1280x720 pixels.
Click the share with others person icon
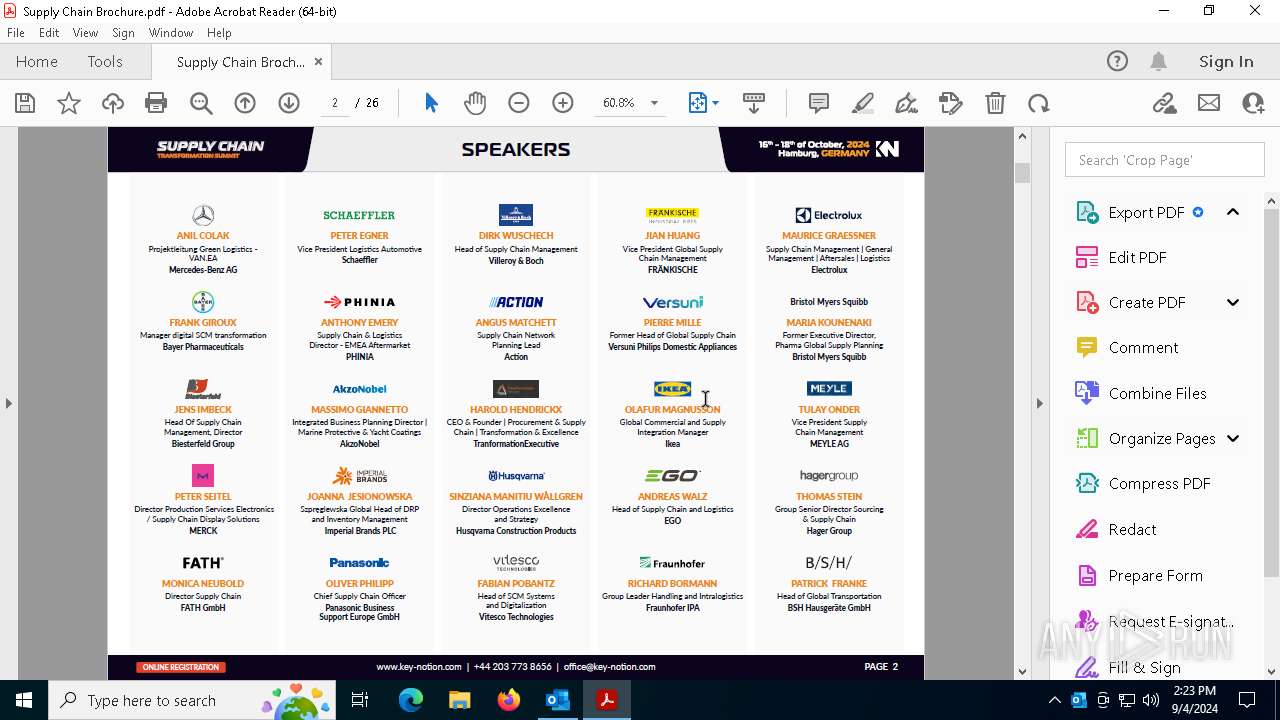point(1253,103)
